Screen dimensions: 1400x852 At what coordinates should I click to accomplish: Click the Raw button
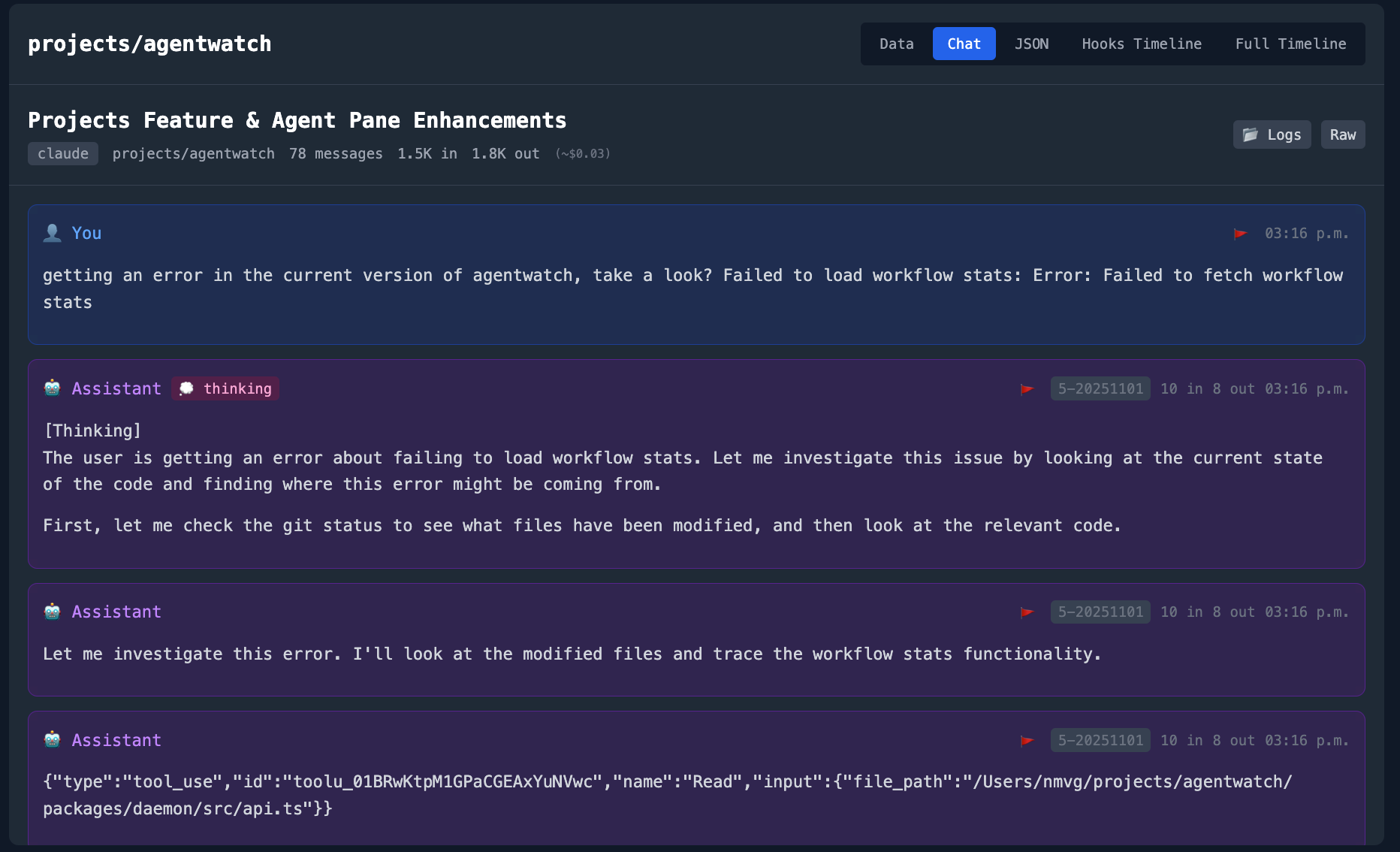tap(1343, 134)
